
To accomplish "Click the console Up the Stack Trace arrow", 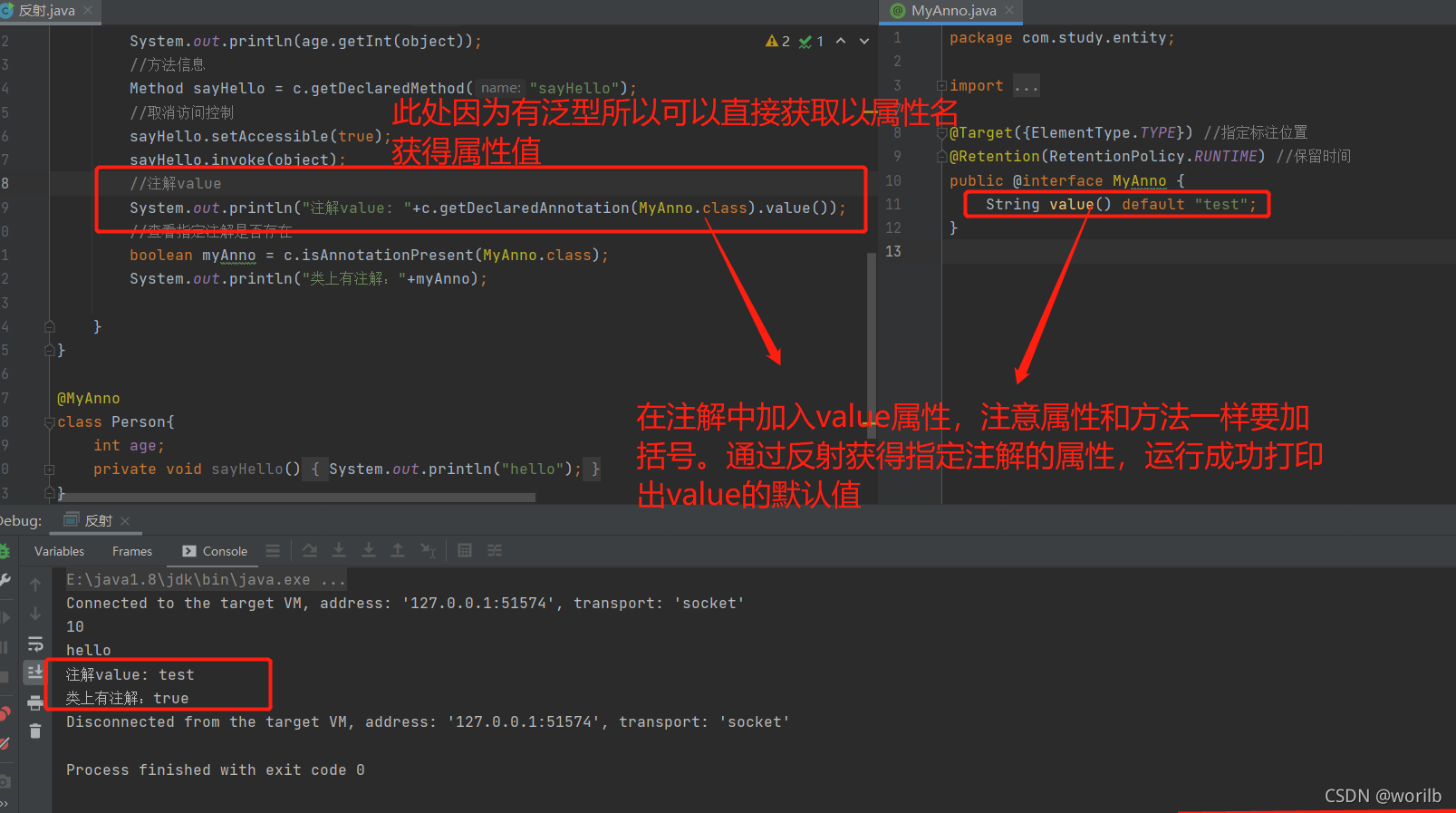I will pyautogui.click(x=35, y=584).
